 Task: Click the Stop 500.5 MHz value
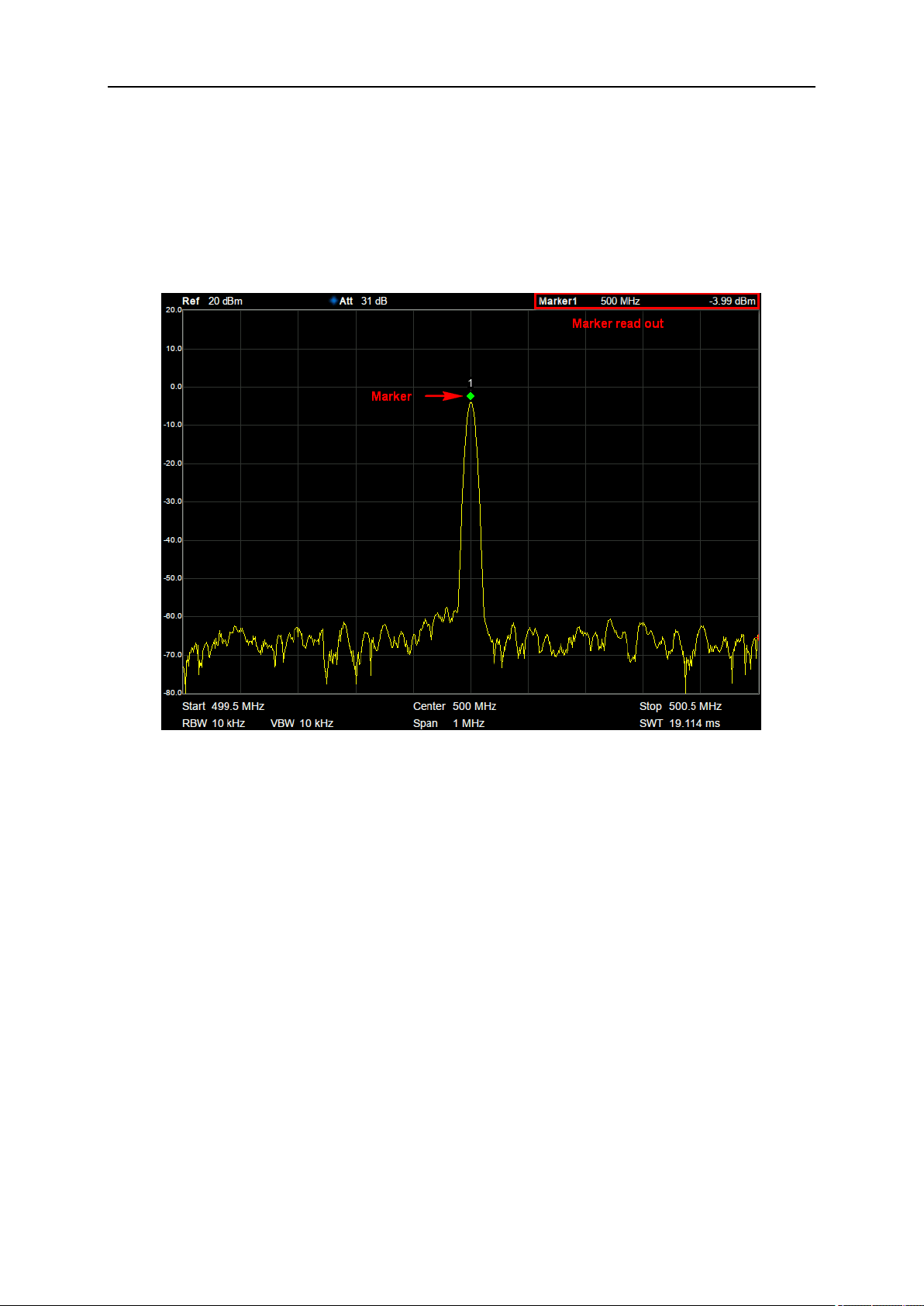[681, 706]
